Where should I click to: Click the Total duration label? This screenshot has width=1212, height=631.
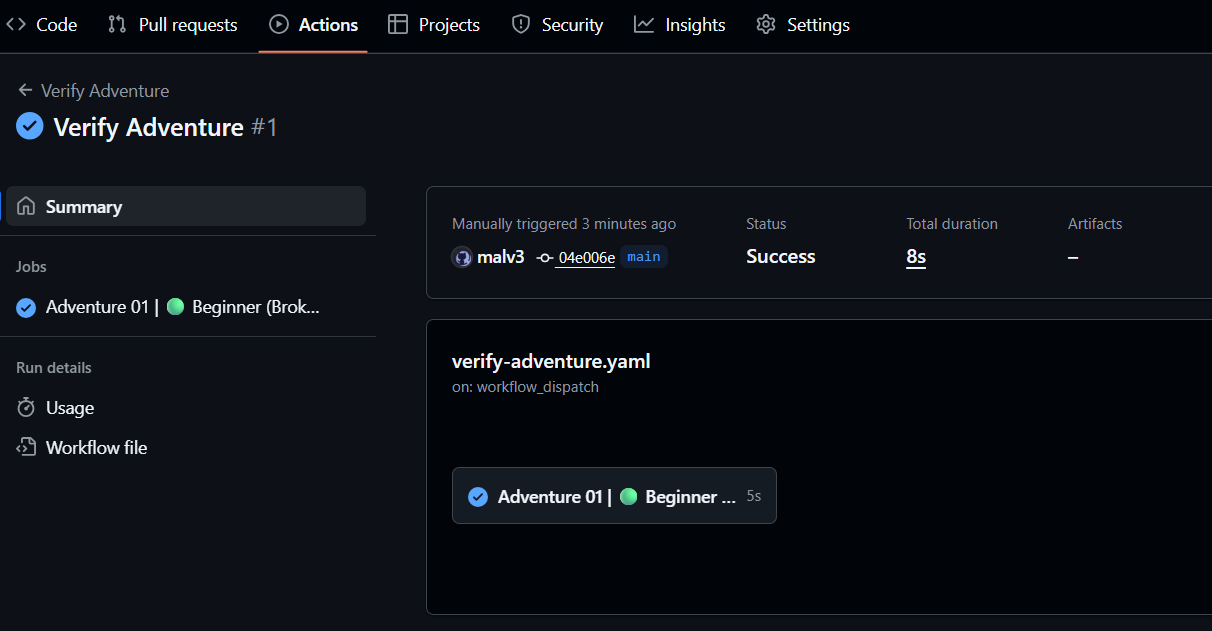952,224
